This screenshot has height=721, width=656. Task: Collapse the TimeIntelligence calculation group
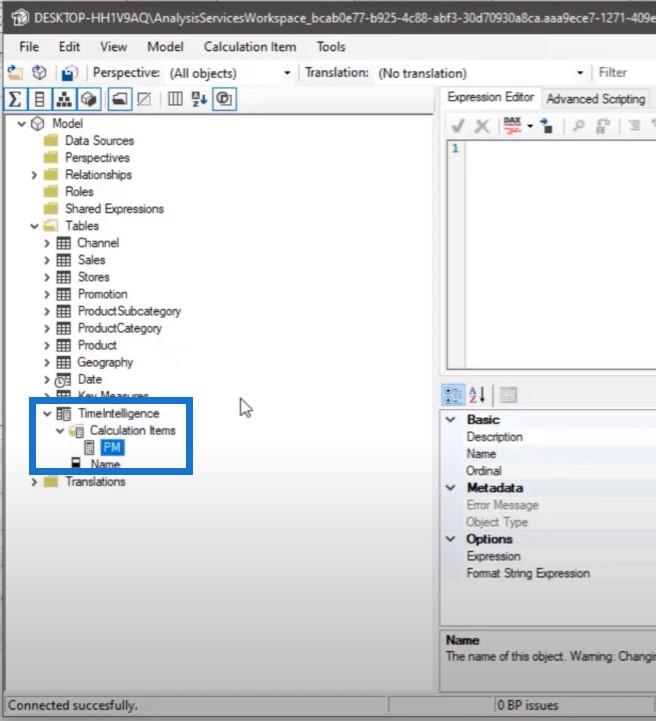coord(47,414)
